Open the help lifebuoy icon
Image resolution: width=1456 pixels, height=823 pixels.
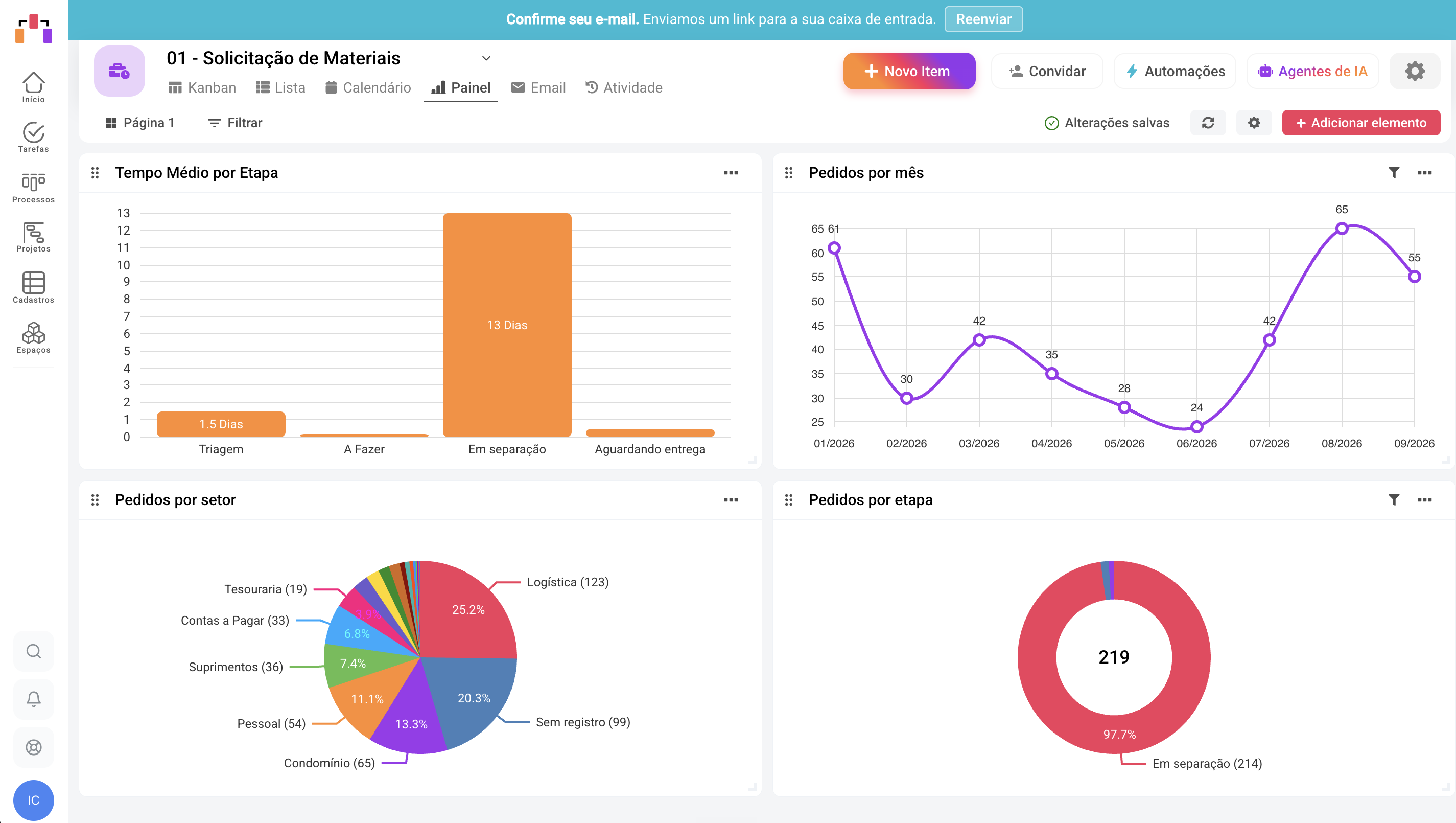33,747
